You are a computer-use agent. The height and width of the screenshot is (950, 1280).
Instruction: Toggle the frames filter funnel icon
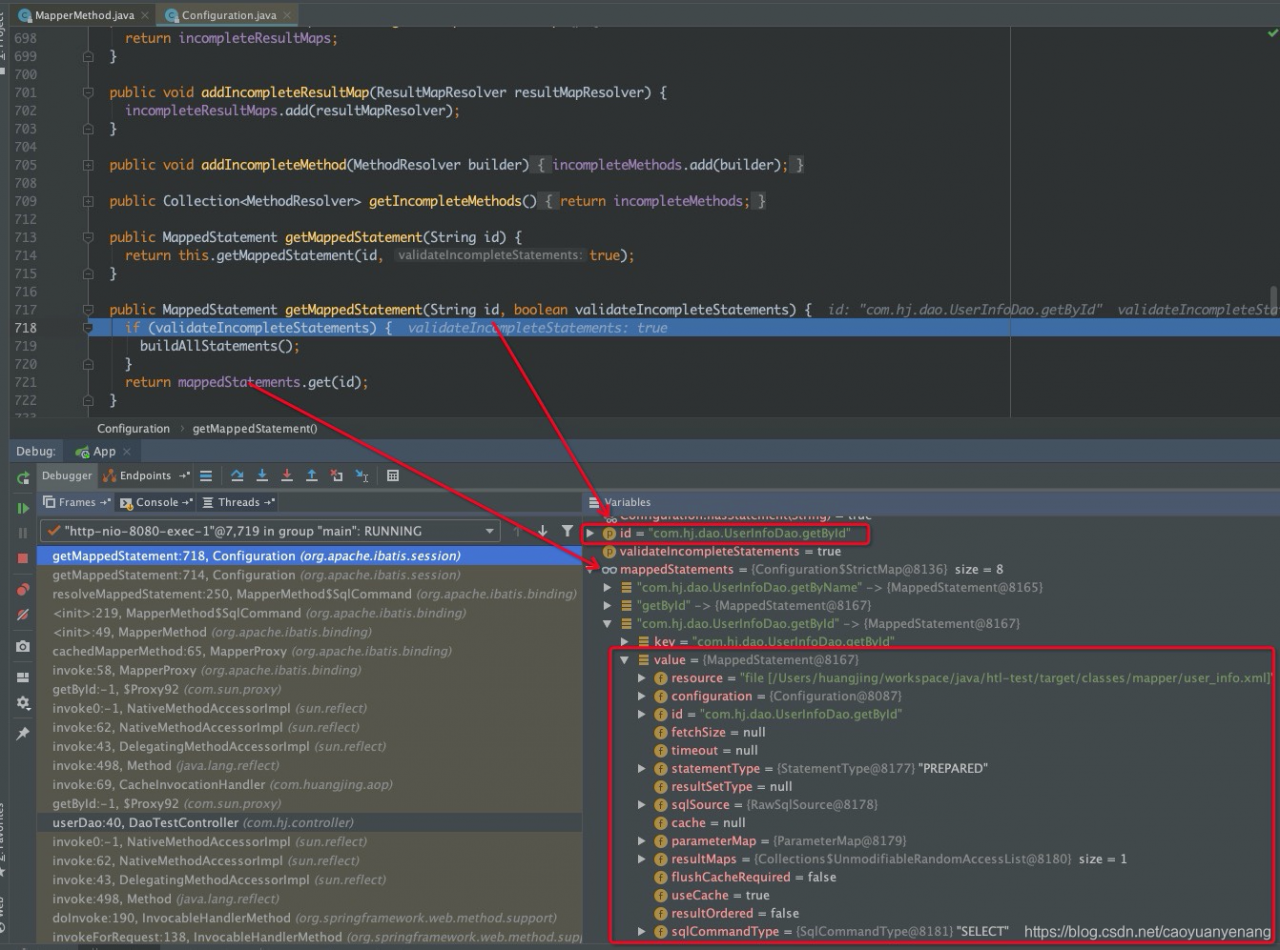point(567,531)
